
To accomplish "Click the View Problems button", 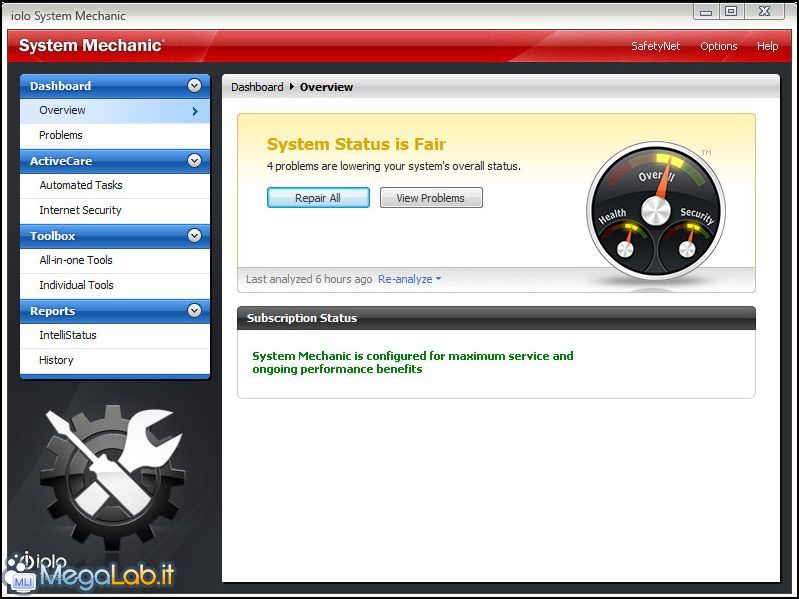I will pos(431,198).
